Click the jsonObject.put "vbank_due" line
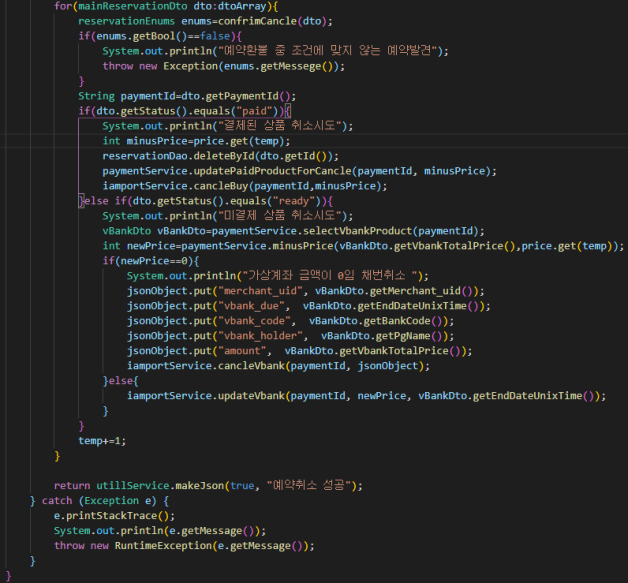This screenshot has height=583, width=628. pyautogui.click(x=308, y=306)
